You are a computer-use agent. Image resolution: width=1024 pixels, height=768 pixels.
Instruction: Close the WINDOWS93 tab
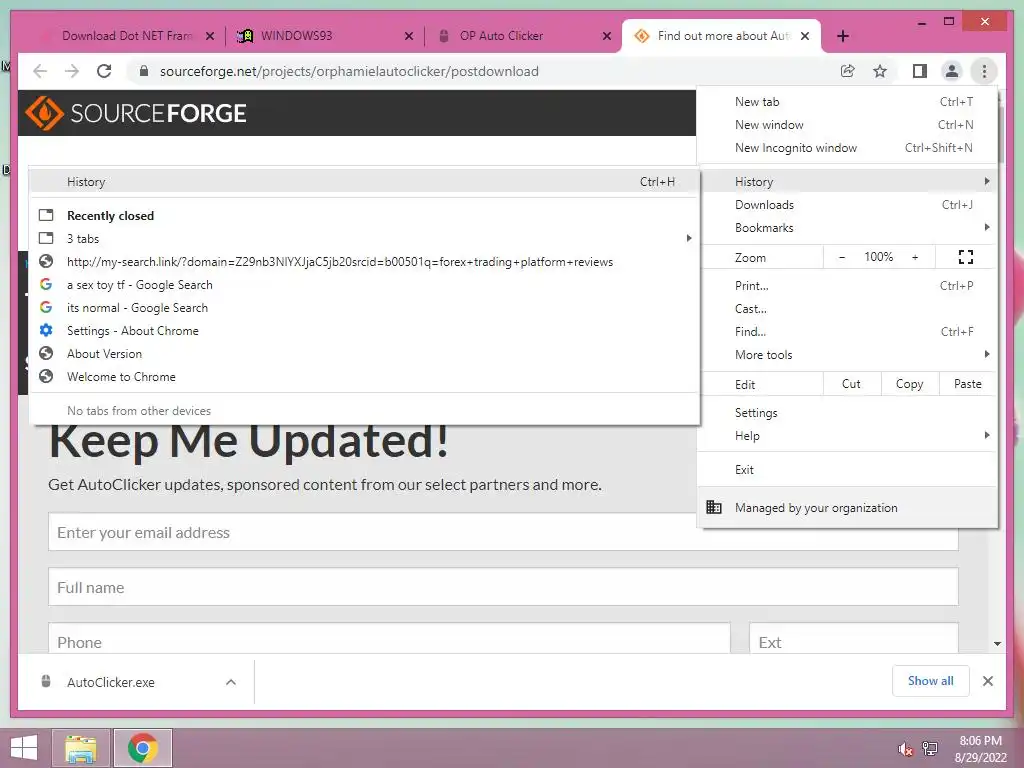409,36
